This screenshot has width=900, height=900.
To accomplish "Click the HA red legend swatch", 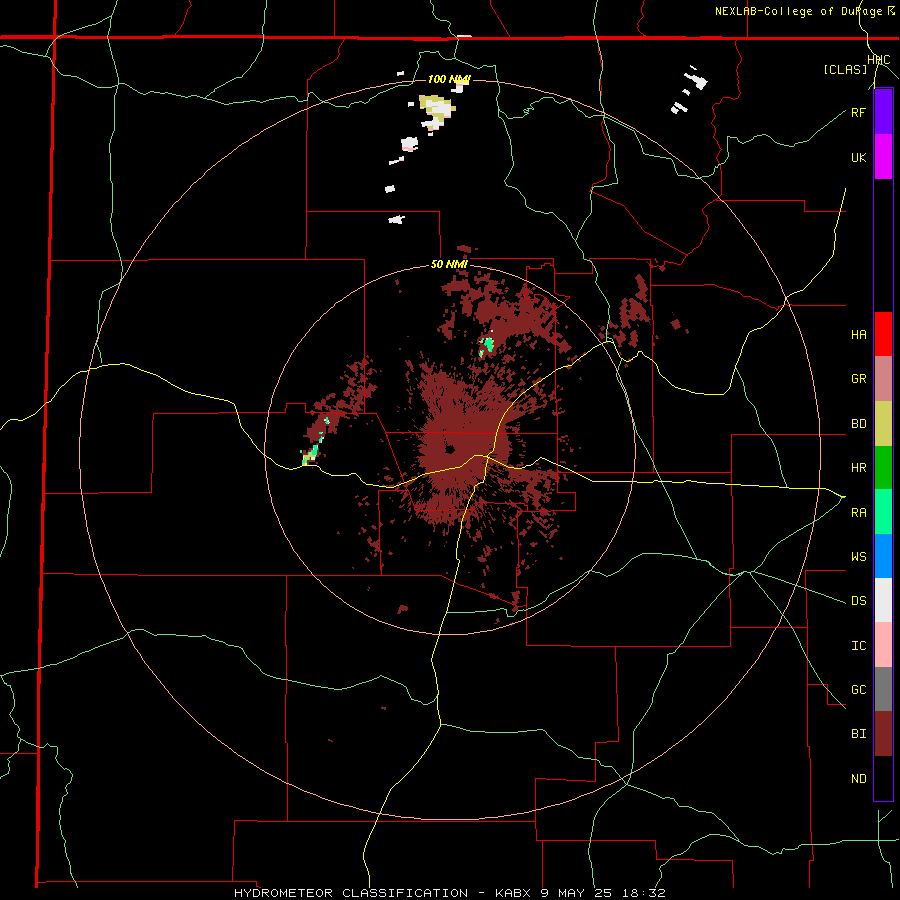I will pyautogui.click(x=883, y=334).
